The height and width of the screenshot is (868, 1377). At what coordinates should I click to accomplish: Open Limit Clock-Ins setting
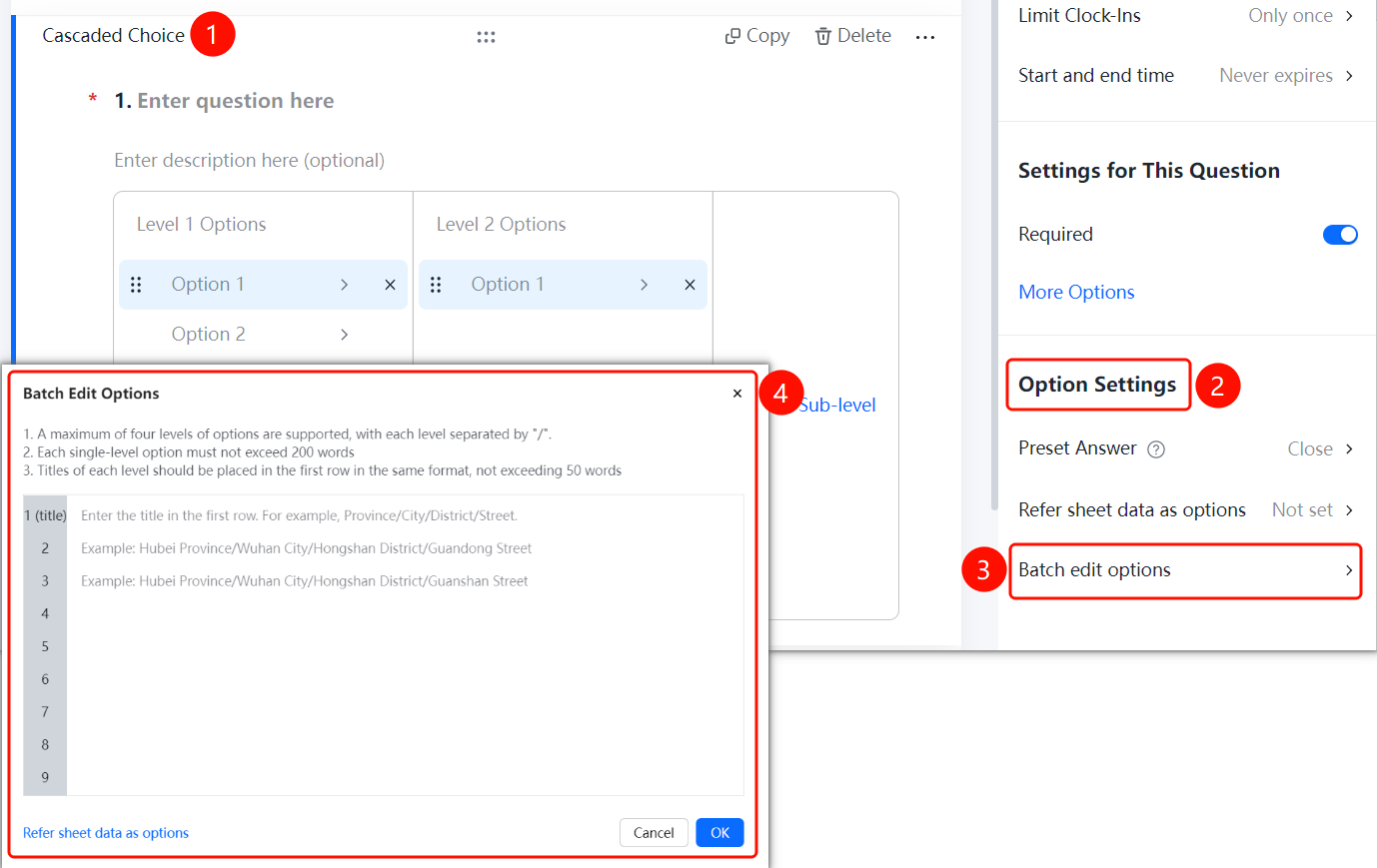pyautogui.click(x=1186, y=15)
